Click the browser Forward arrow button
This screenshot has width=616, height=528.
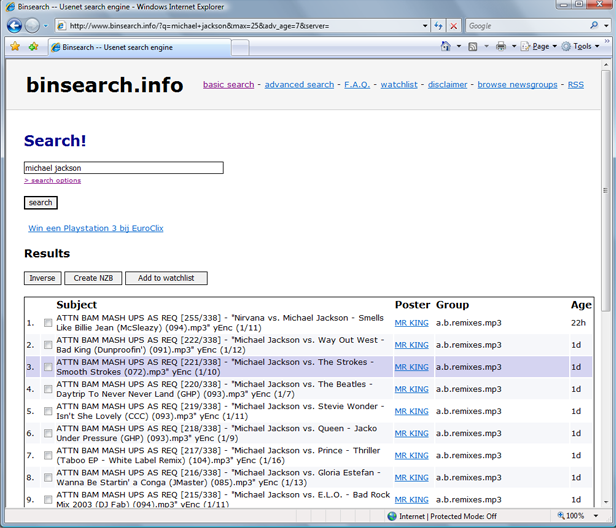point(32,26)
